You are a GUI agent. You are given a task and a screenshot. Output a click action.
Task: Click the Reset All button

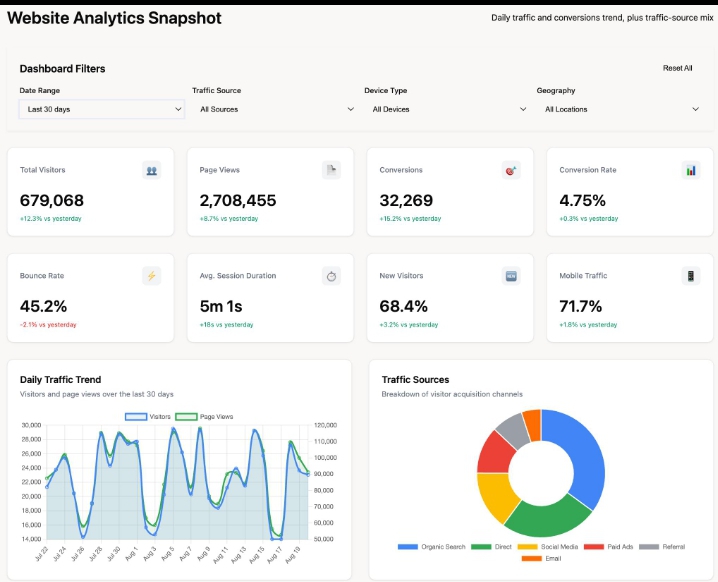(677, 68)
